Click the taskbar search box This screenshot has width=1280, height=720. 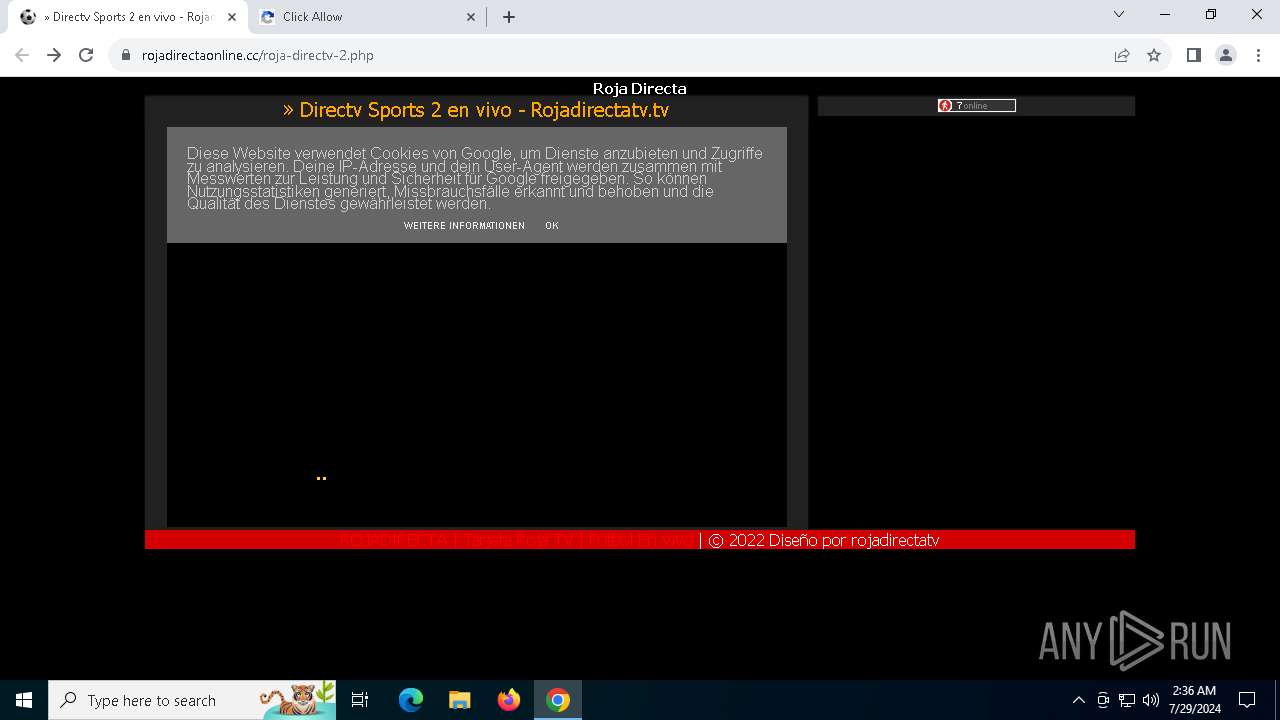click(x=192, y=700)
